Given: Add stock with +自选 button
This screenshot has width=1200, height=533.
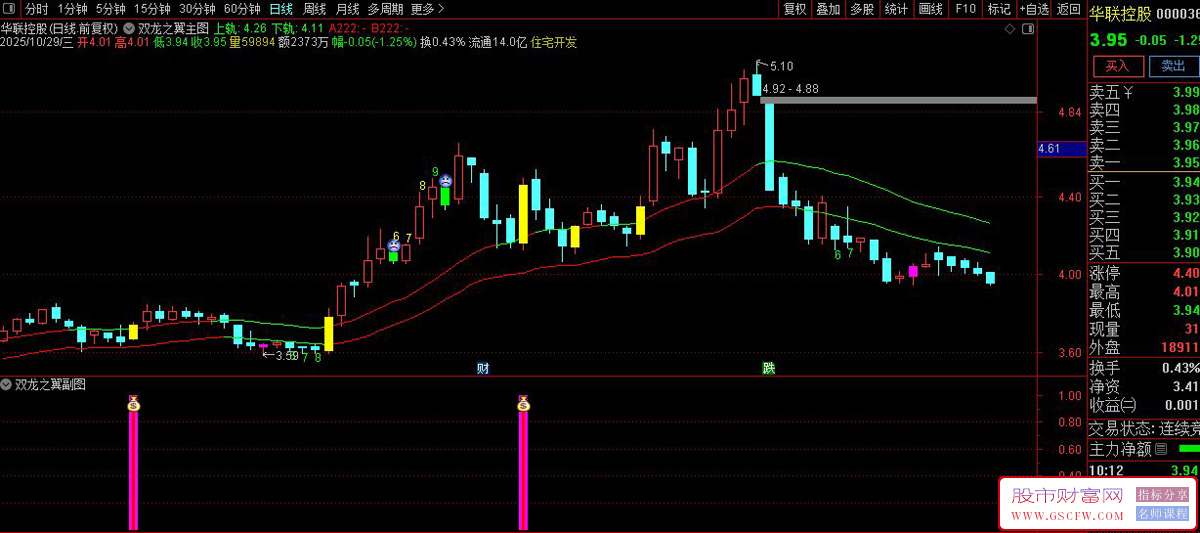Looking at the screenshot, I should point(1034,9).
